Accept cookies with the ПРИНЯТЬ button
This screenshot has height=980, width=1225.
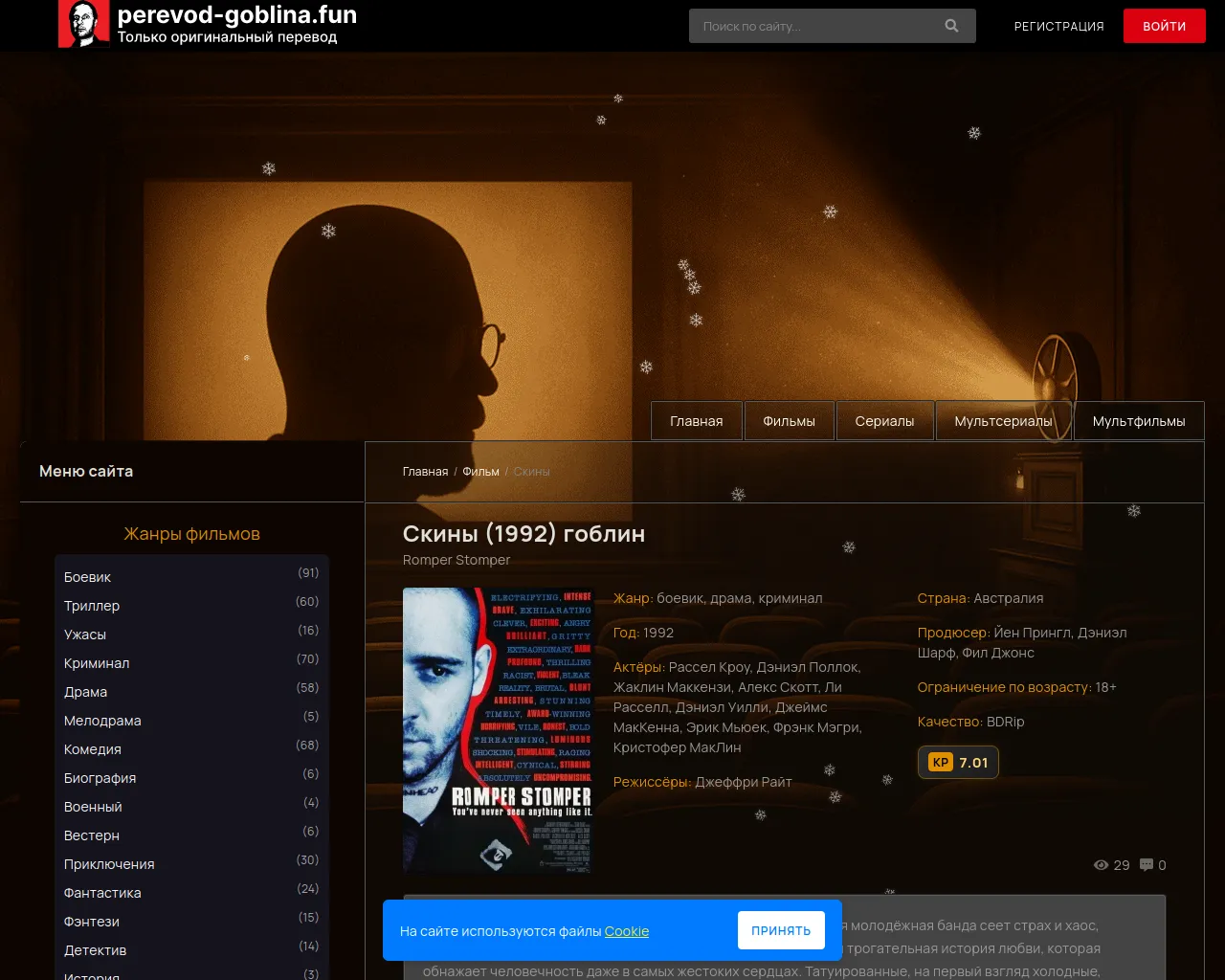point(781,929)
